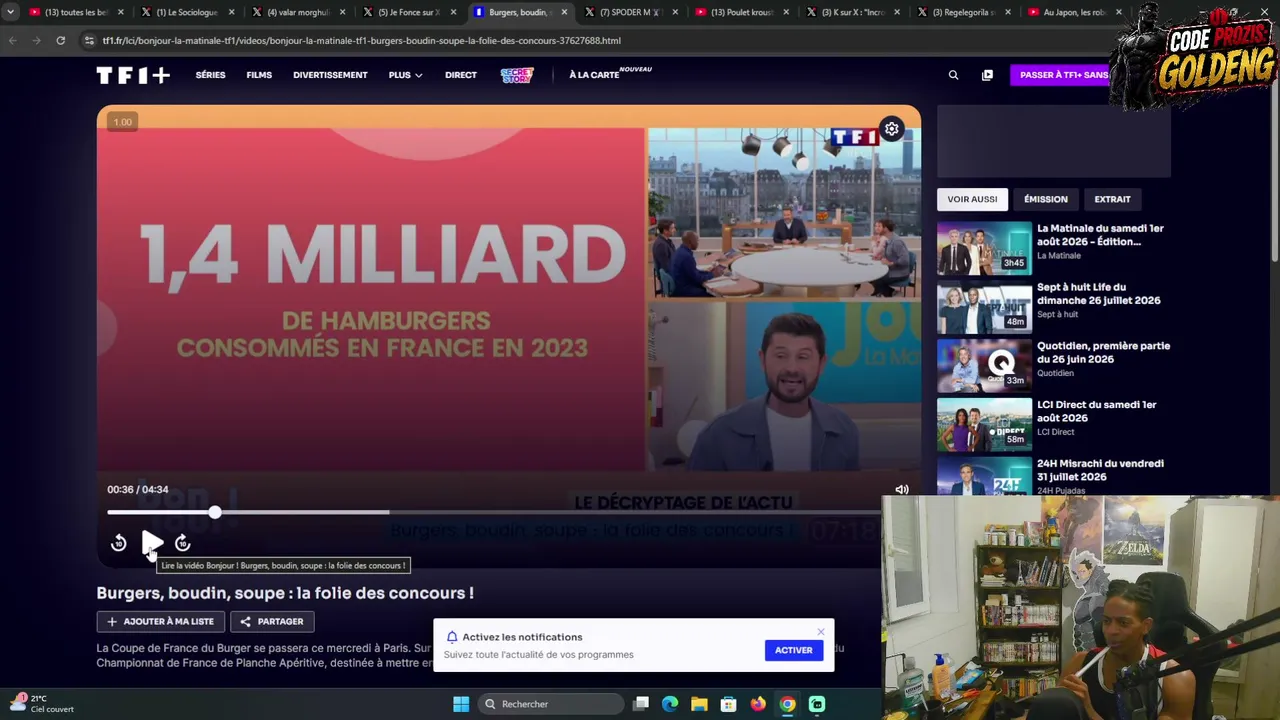Switch to the Émission tab
Screen dimensions: 1280x720
click(1046, 199)
